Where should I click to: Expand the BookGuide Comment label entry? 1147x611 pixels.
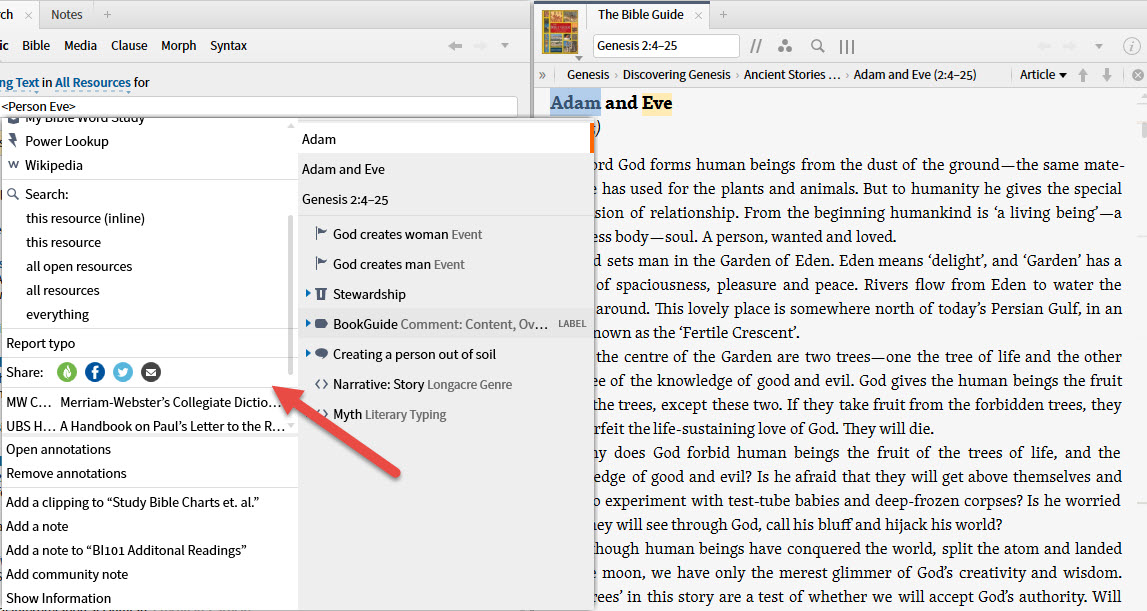tap(308, 323)
